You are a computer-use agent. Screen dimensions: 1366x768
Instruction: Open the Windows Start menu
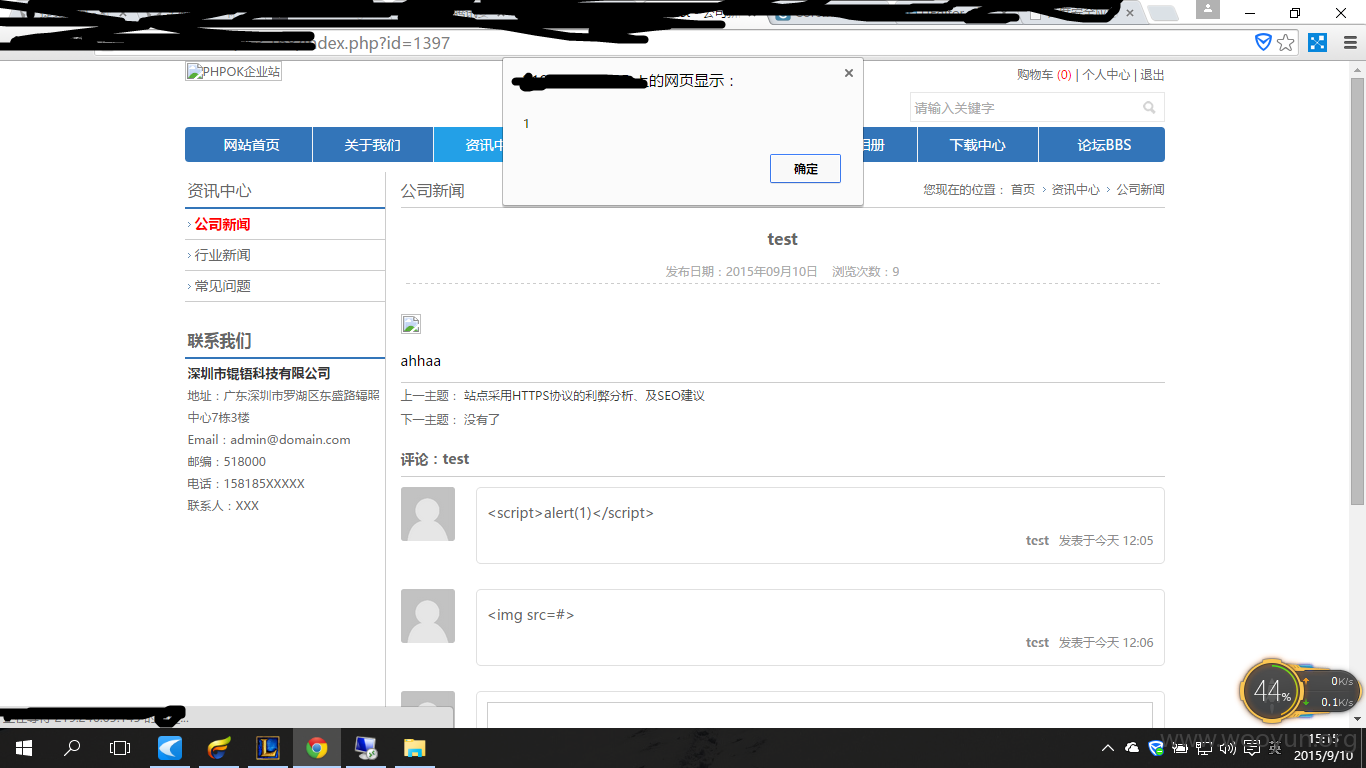(24, 748)
